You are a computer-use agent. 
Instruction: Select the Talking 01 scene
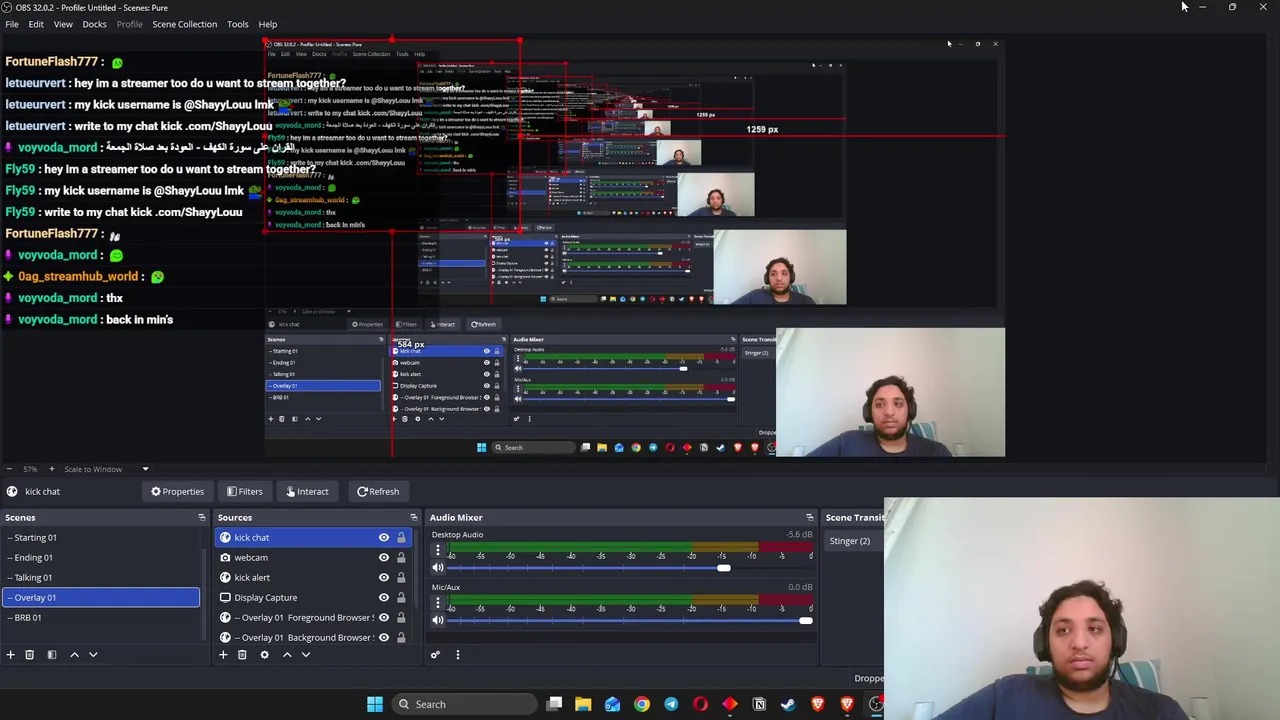[100, 578]
